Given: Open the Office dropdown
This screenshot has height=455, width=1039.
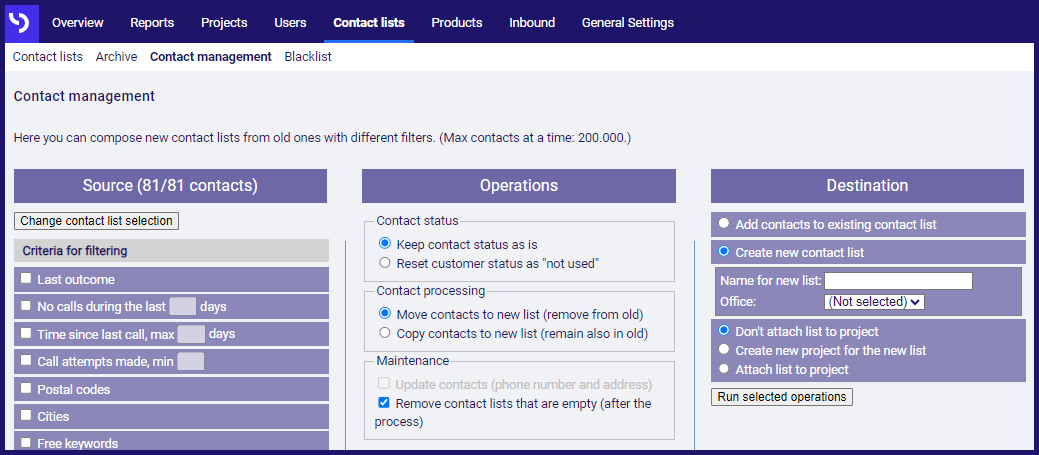Looking at the screenshot, I should 874,301.
